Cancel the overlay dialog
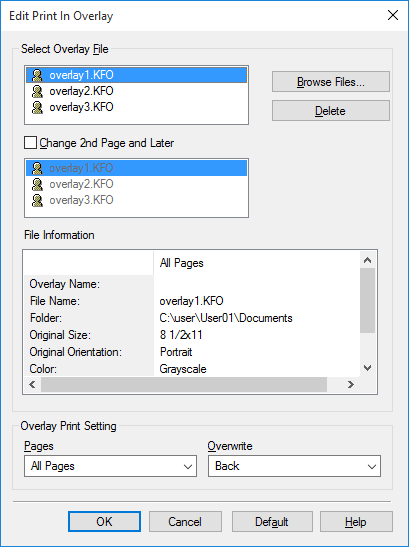This screenshot has height=547, width=409. point(185,522)
